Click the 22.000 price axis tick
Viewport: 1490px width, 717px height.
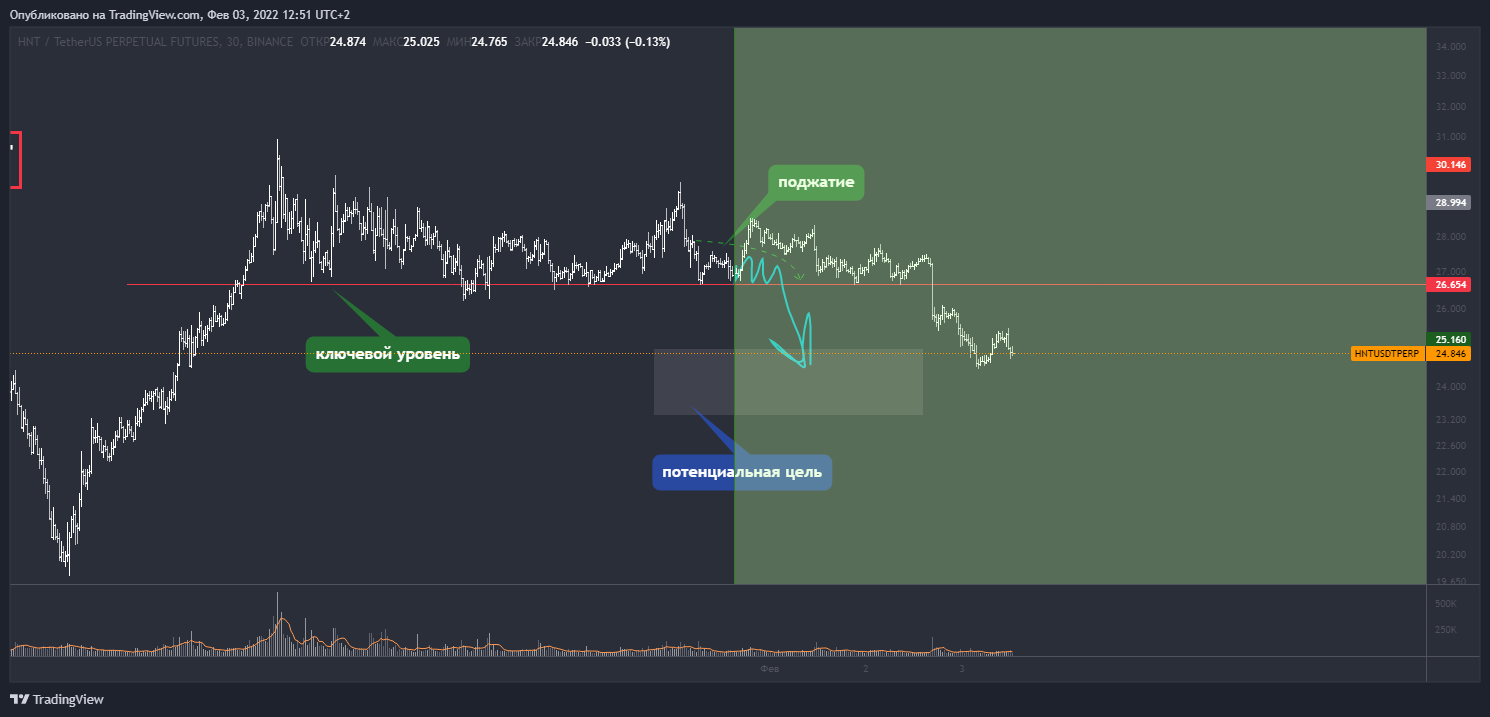[x=1450, y=472]
